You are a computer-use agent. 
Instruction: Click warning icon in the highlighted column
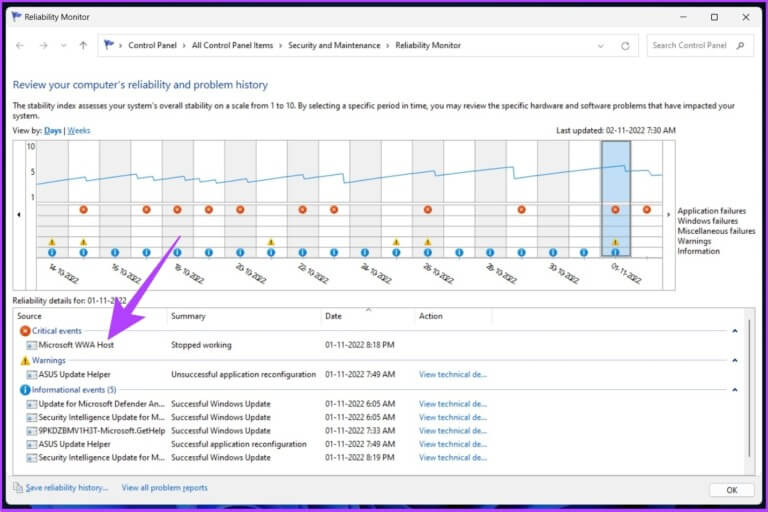pos(615,242)
